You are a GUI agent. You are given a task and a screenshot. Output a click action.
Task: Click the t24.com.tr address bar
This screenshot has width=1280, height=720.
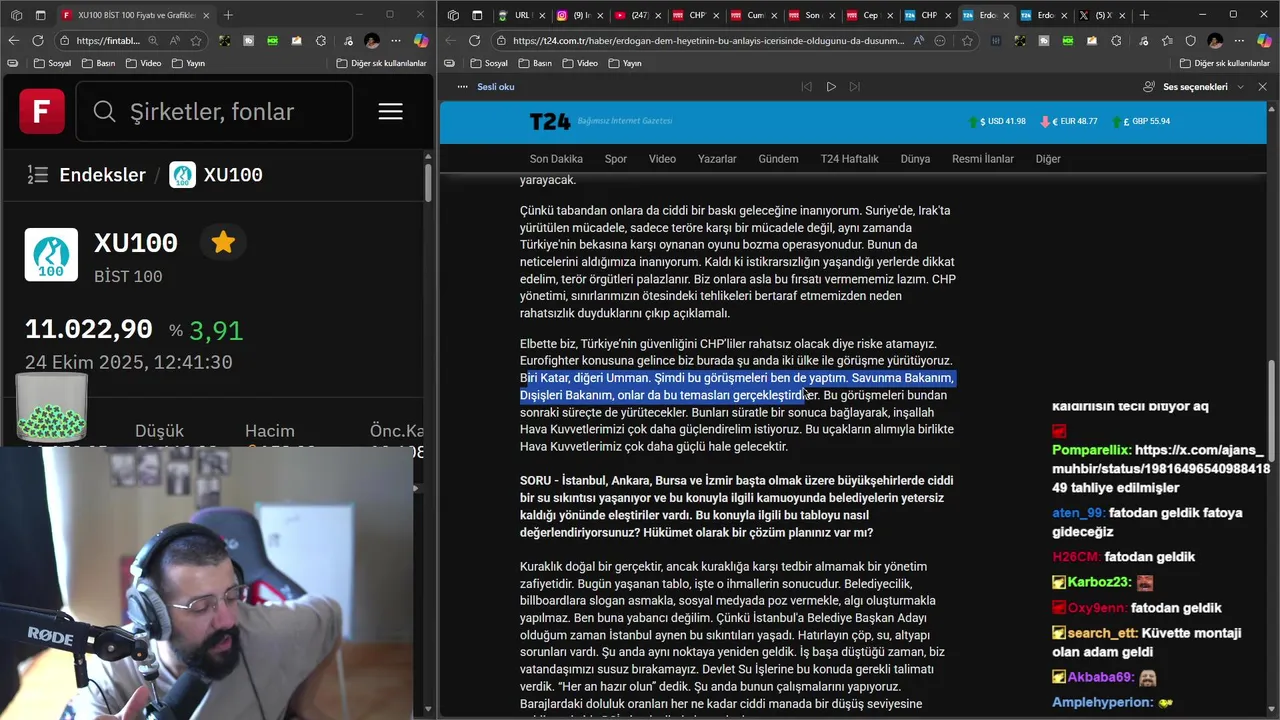coord(708,41)
